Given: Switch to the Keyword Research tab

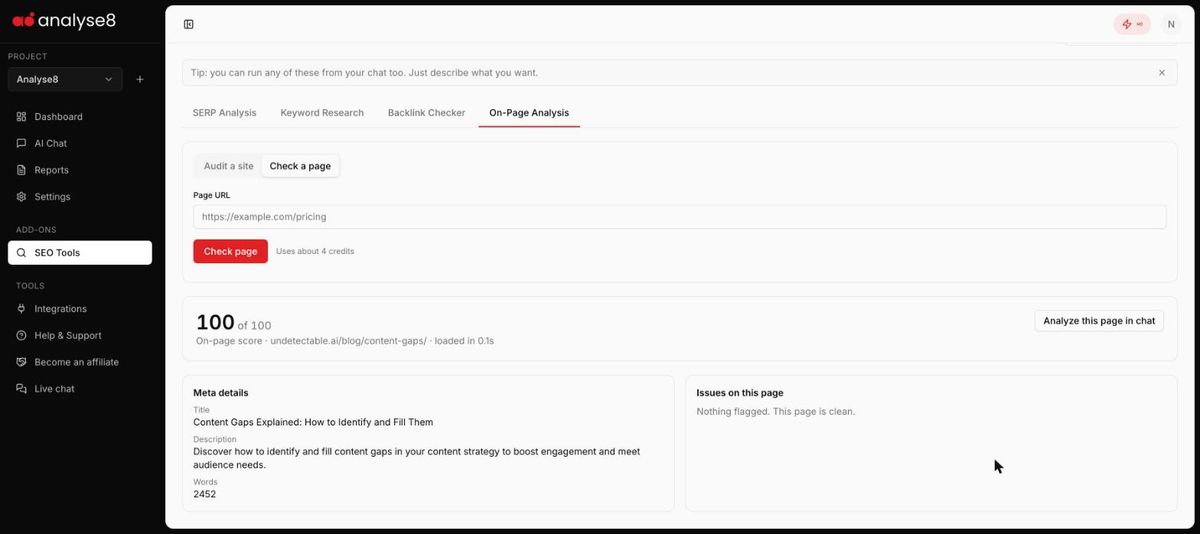Looking at the screenshot, I should pos(322,113).
